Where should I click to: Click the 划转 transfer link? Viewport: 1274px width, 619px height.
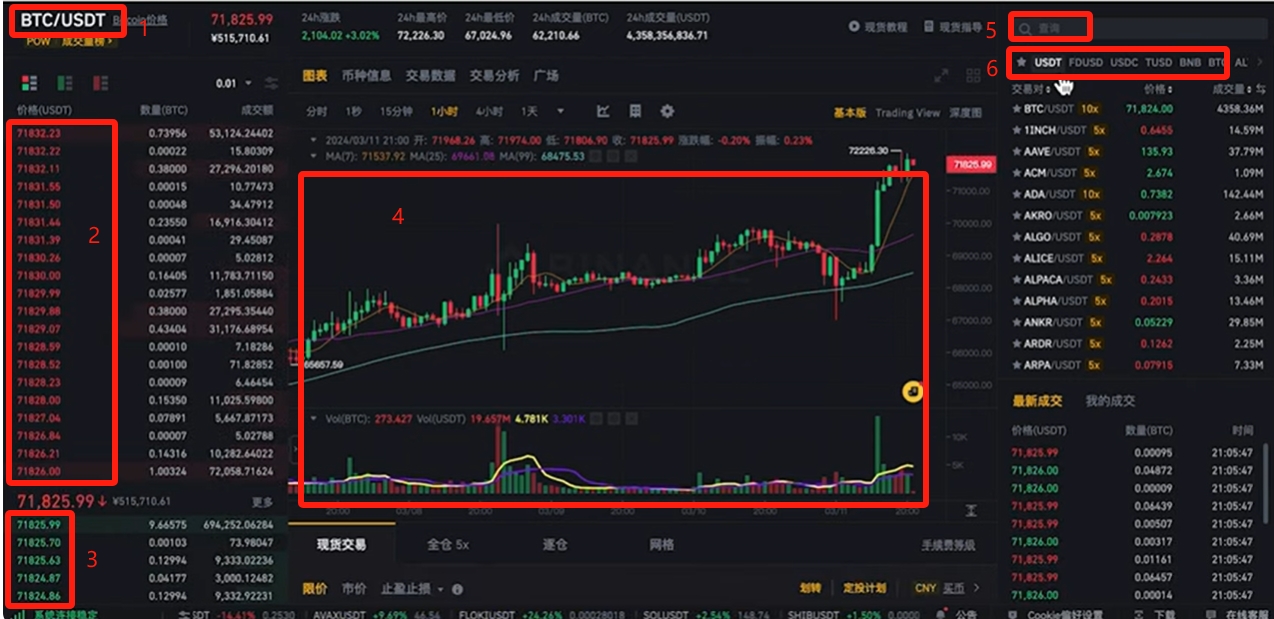pos(811,588)
